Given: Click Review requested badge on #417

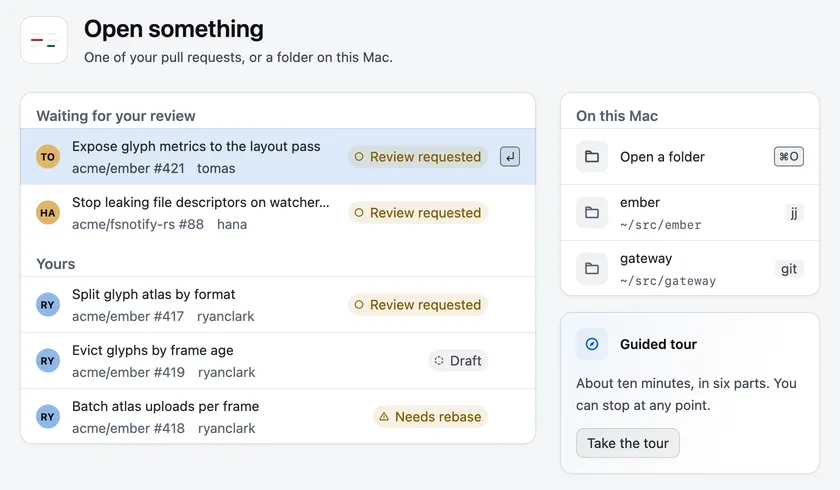Looking at the screenshot, I should 418,305.
